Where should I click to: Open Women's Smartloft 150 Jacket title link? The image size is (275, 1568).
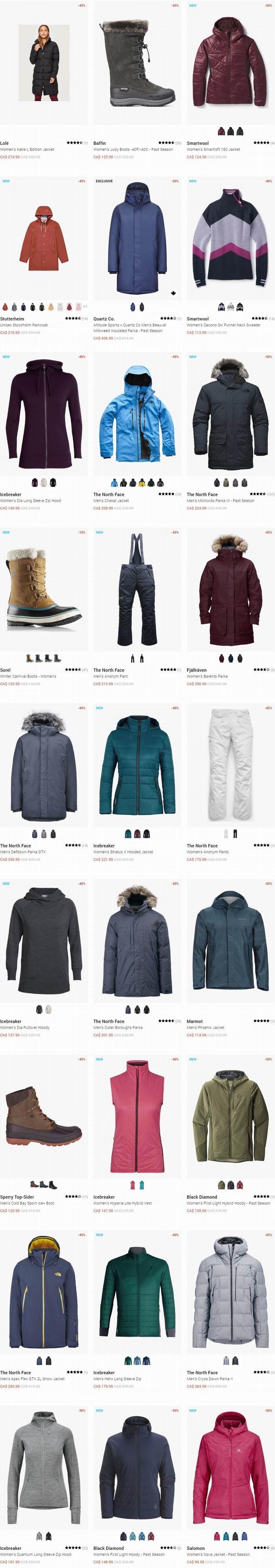tap(213, 149)
